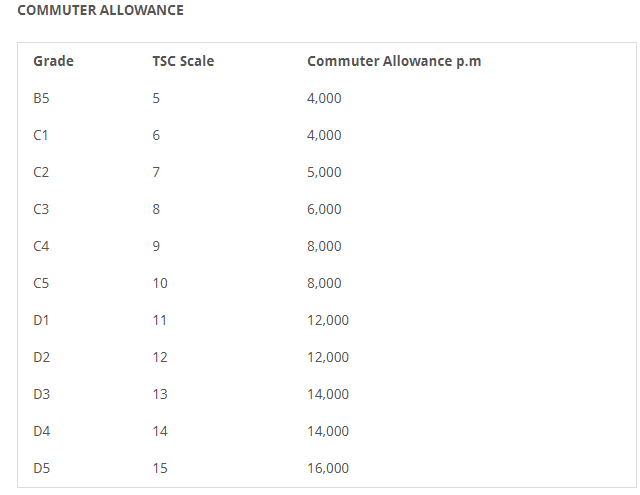This screenshot has width=640, height=495.
Task: Select grade D5 cell
Action: (x=41, y=468)
